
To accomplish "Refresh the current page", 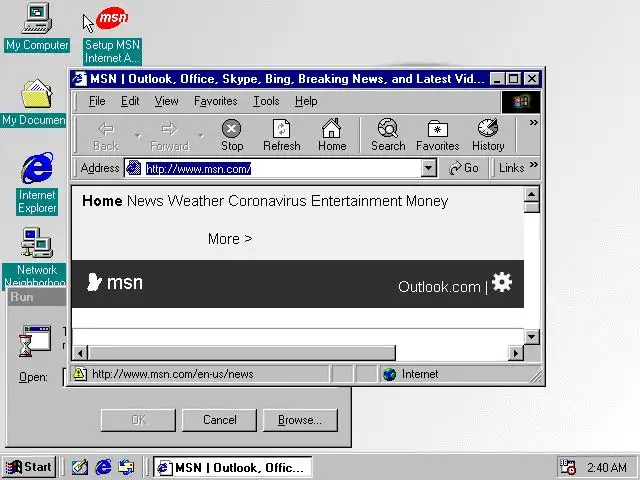I will click(x=282, y=136).
